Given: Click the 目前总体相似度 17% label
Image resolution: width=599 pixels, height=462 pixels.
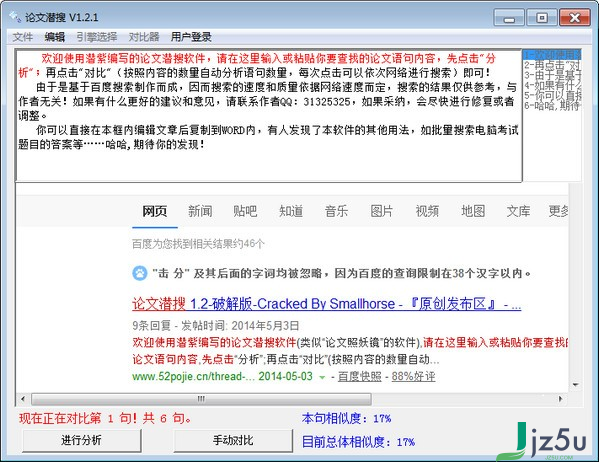Looking at the screenshot, I should click(x=358, y=442).
